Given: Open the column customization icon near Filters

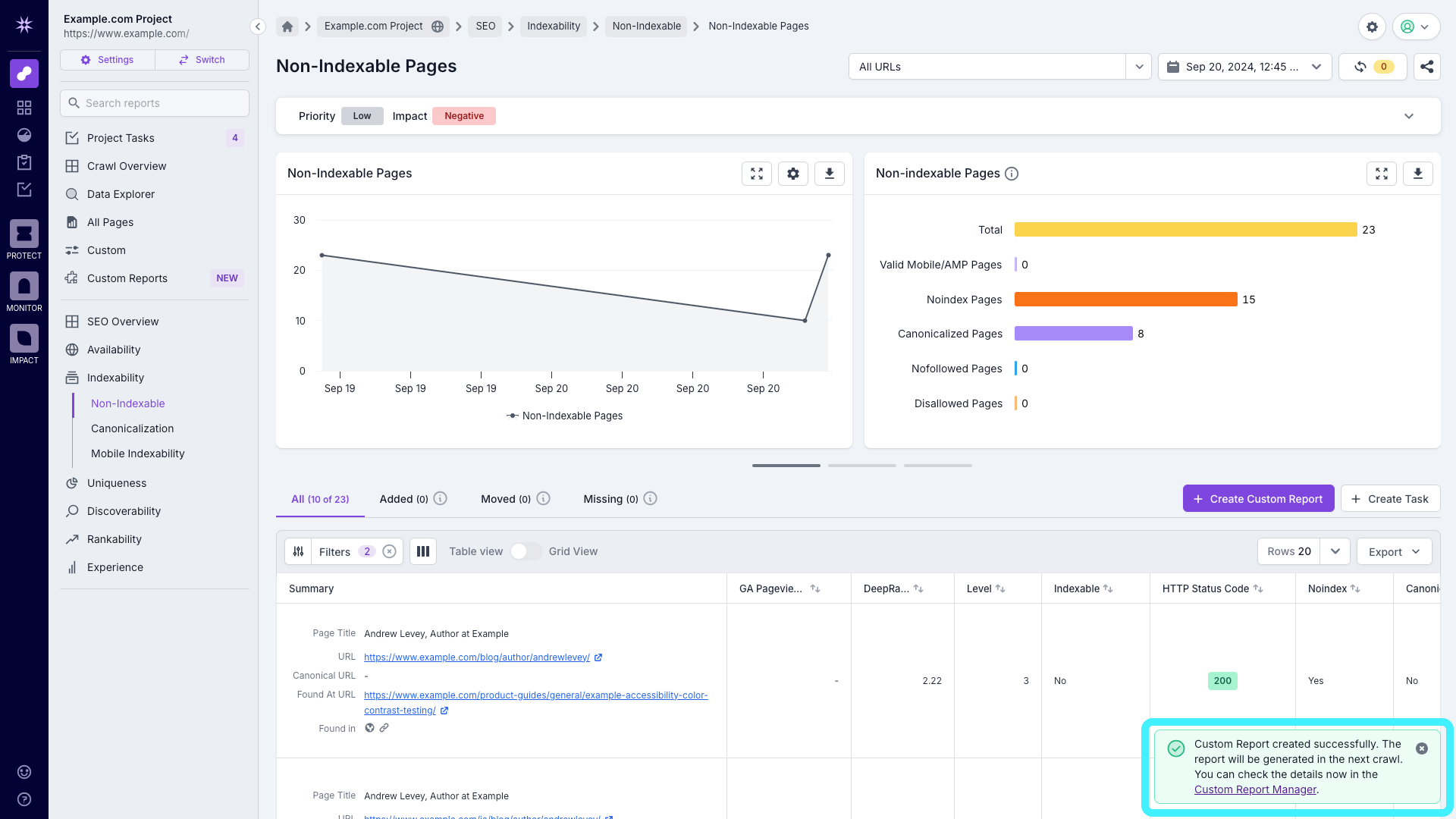Looking at the screenshot, I should click(422, 551).
